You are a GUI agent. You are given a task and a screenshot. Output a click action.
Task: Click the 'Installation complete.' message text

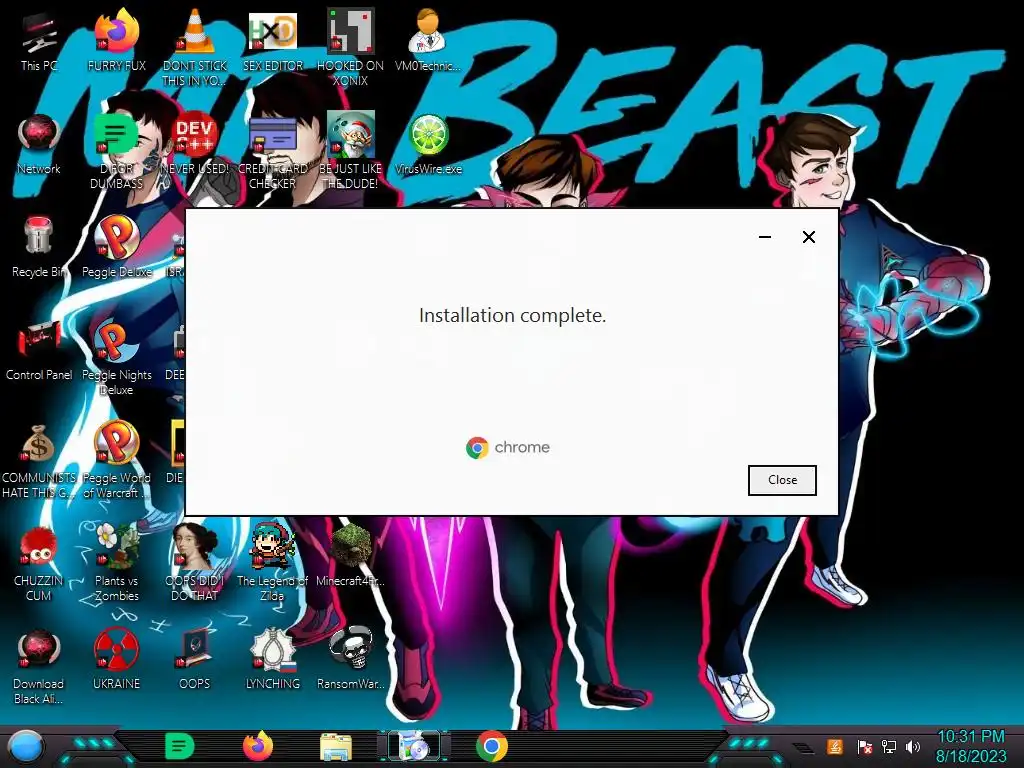click(513, 315)
